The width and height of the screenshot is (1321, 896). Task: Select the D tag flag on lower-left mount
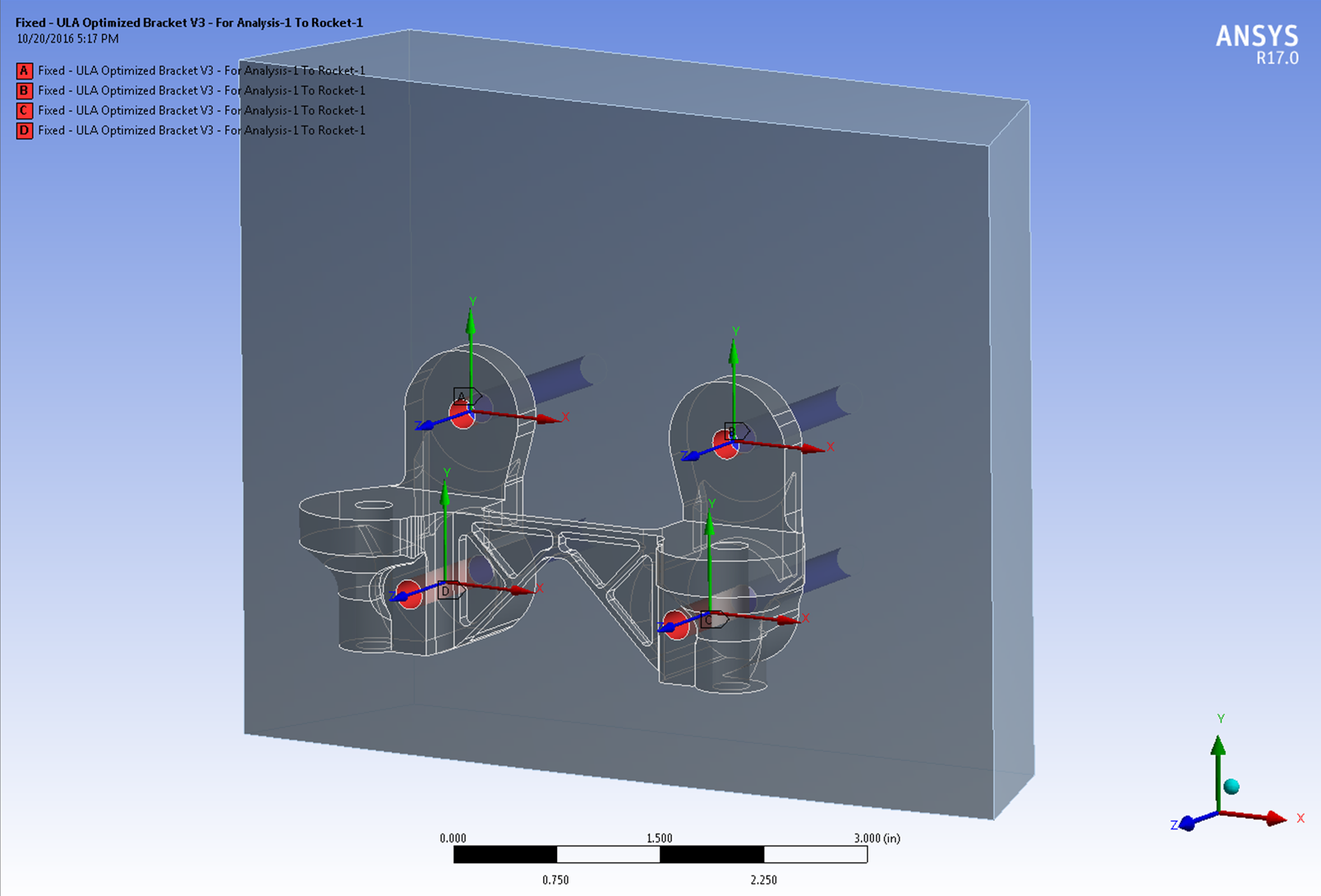point(451,590)
